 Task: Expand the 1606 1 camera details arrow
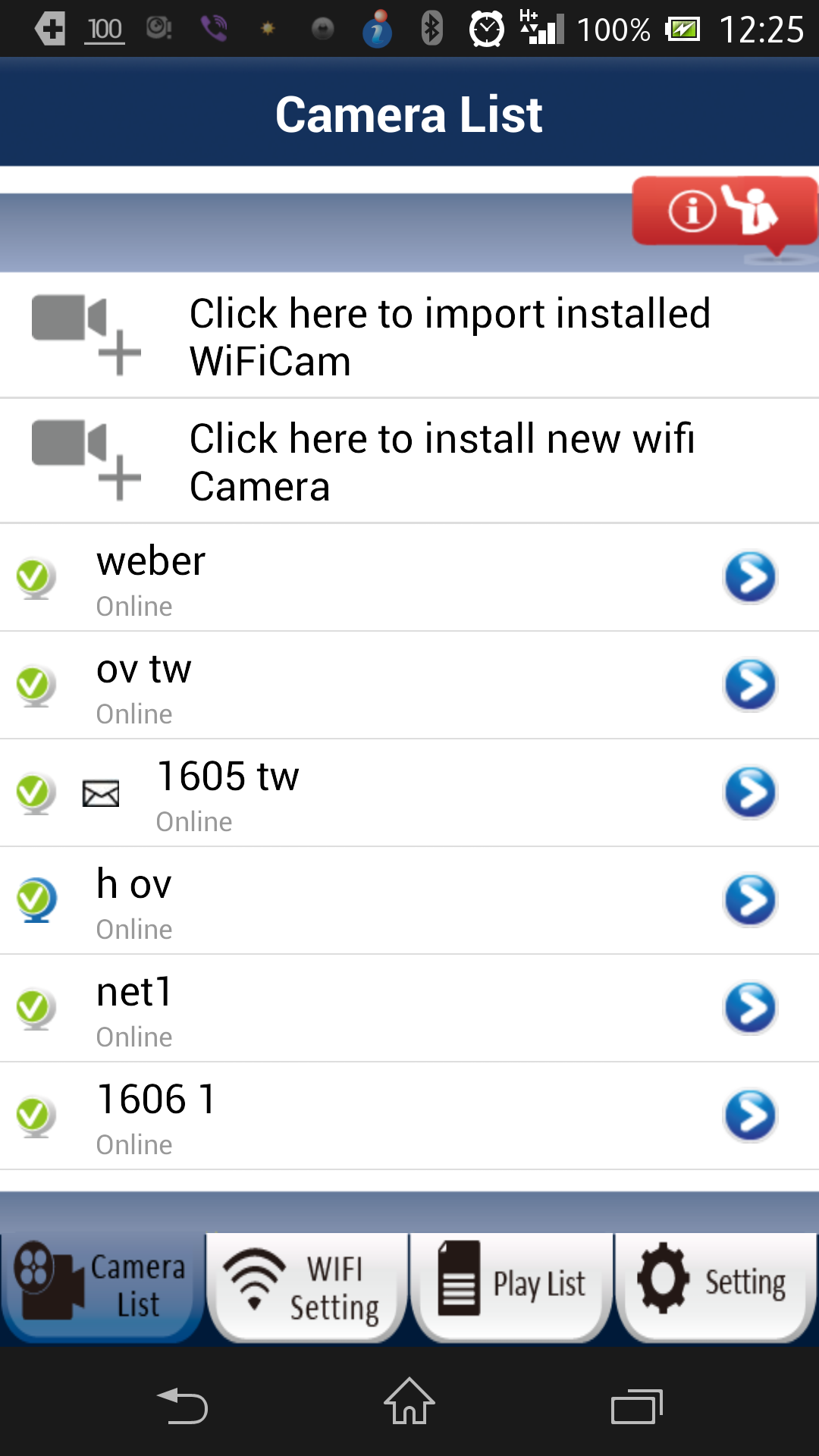coord(750,1116)
